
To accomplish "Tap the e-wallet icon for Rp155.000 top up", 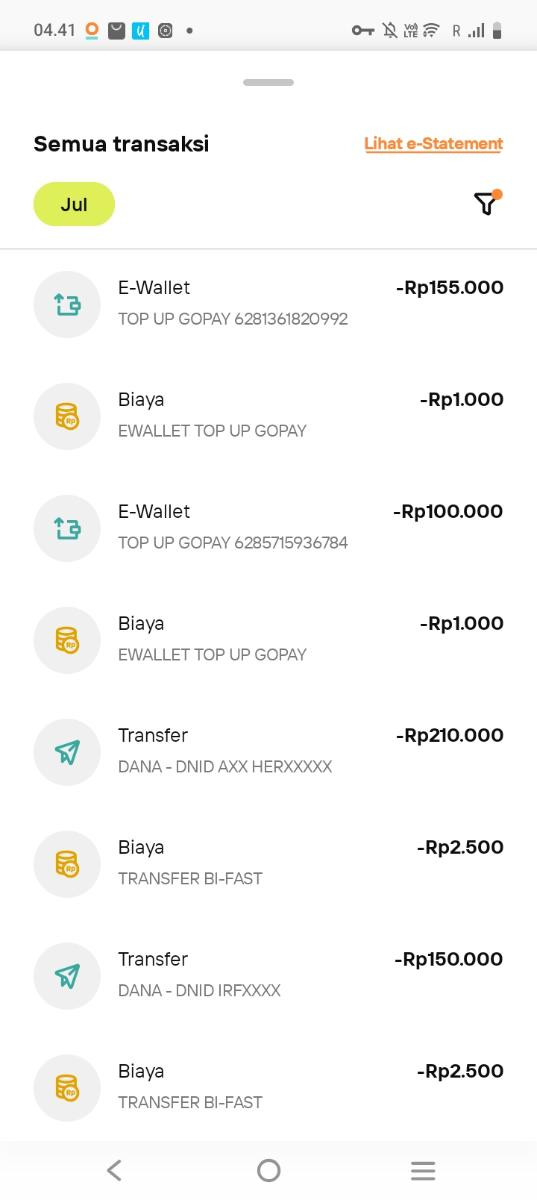I will point(67,304).
